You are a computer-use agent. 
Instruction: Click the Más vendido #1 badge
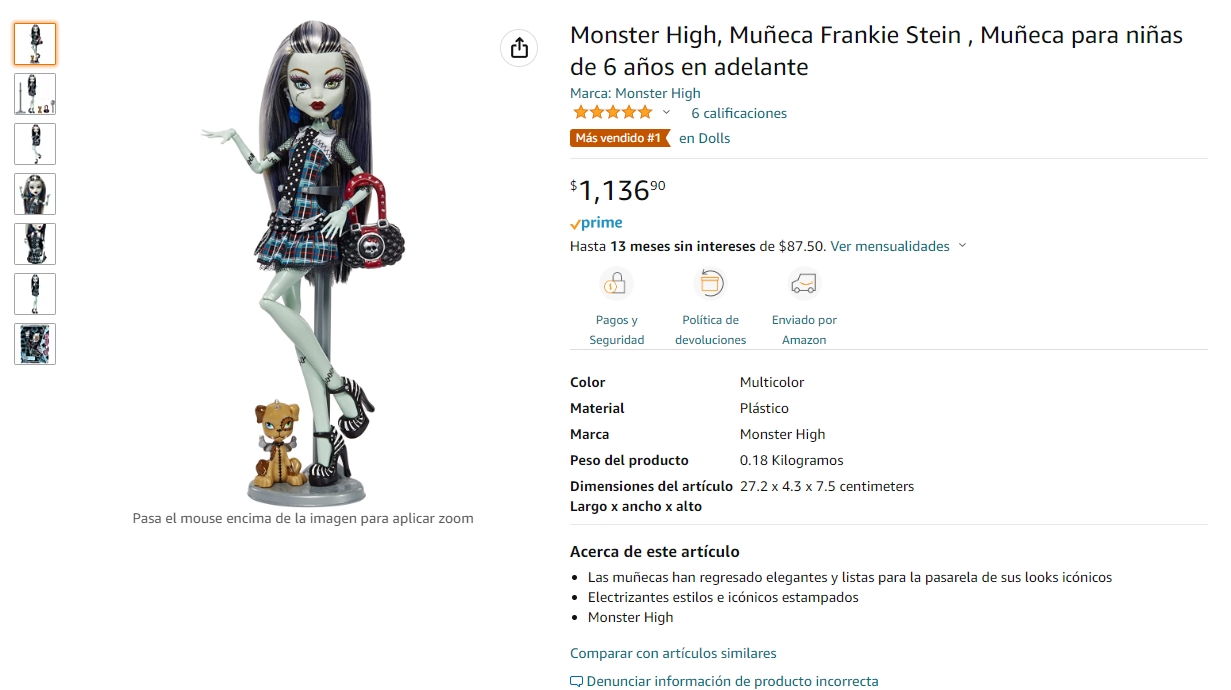click(x=620, y=138)
